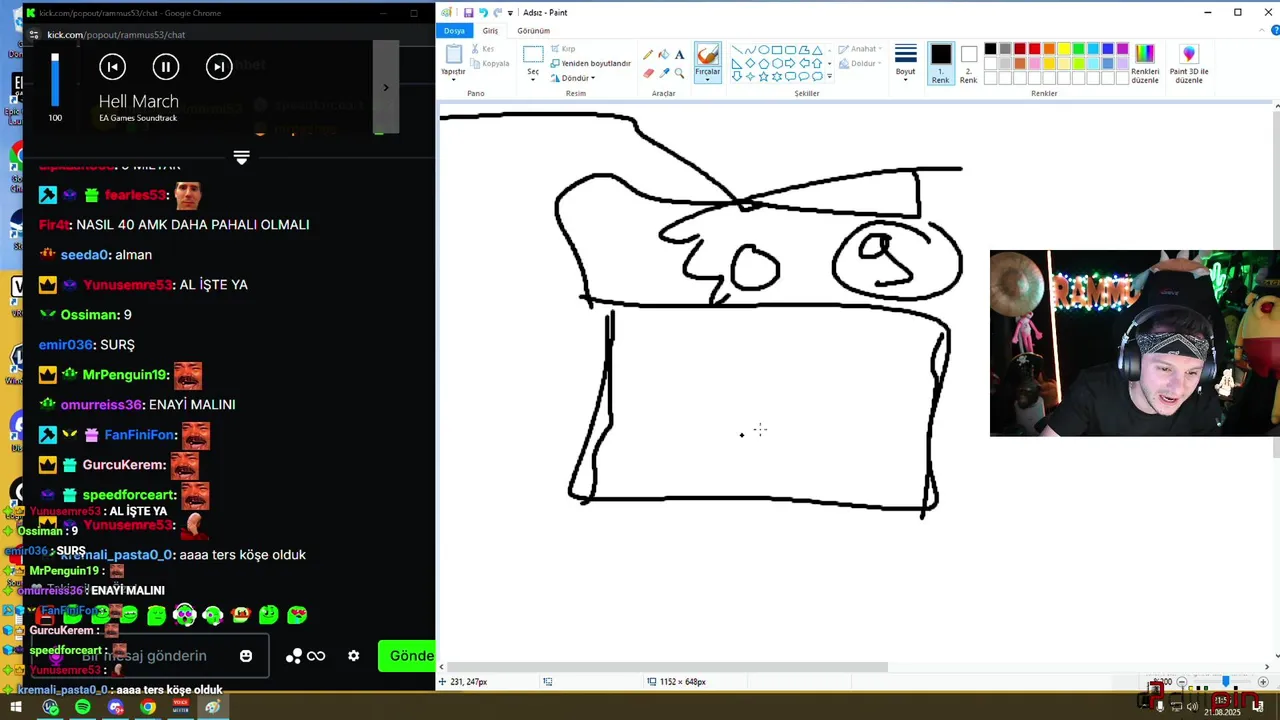Open the Boyut size dropdown
This screenshot has width=1280, height=720.
905,62
